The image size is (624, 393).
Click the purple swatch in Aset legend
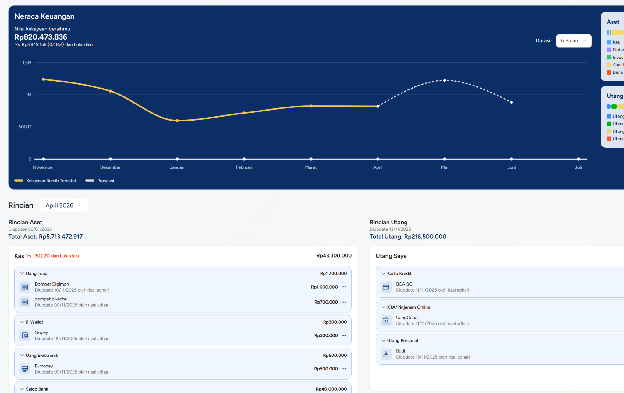(609, 50)
